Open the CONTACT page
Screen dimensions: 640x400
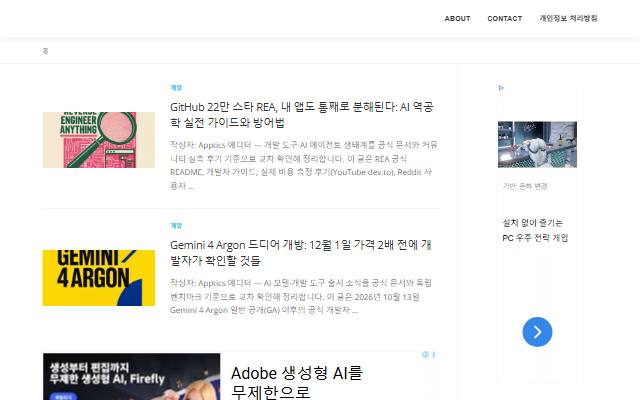[x=504, y=18]
